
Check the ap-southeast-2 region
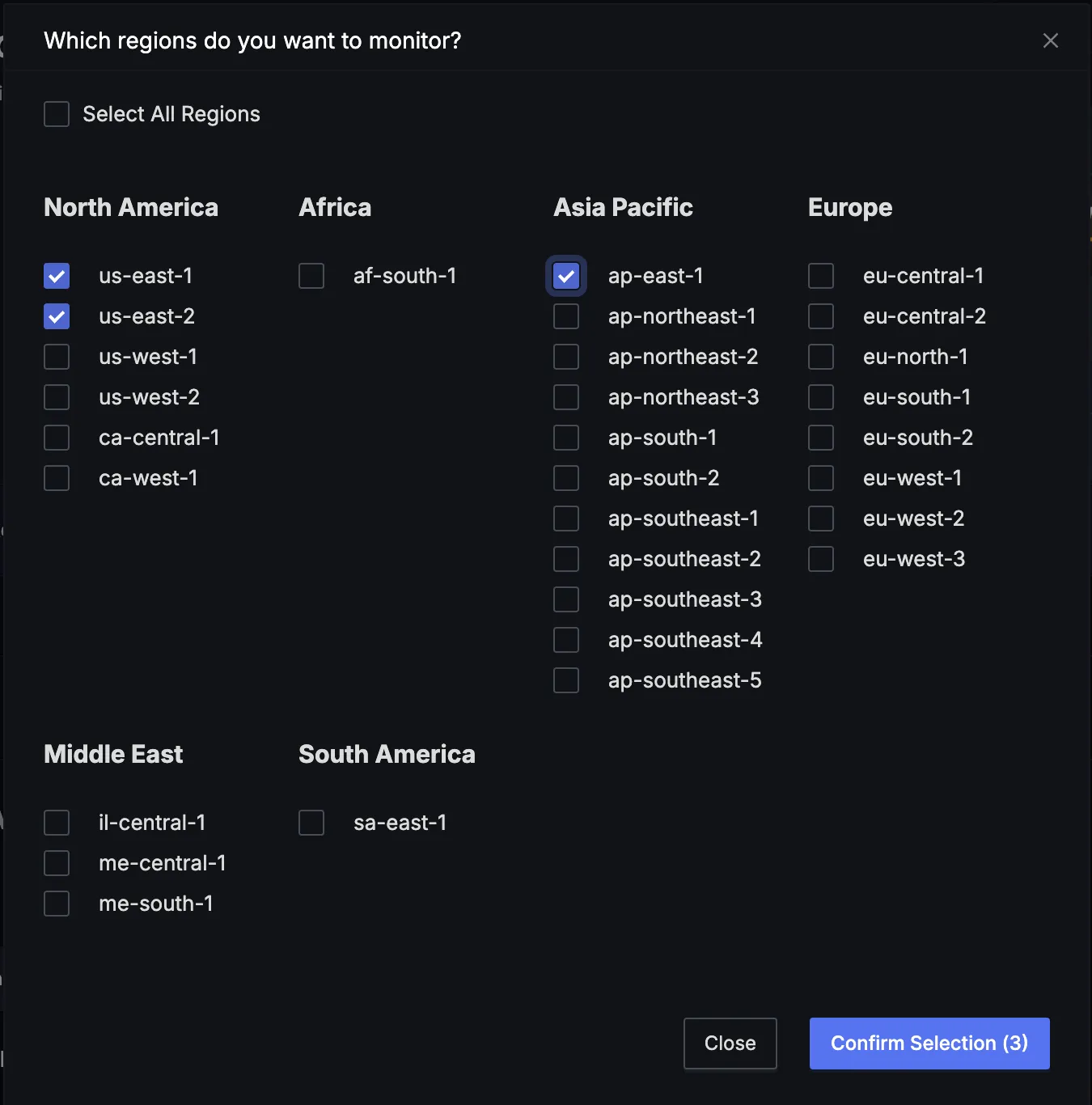pos(566,559)
